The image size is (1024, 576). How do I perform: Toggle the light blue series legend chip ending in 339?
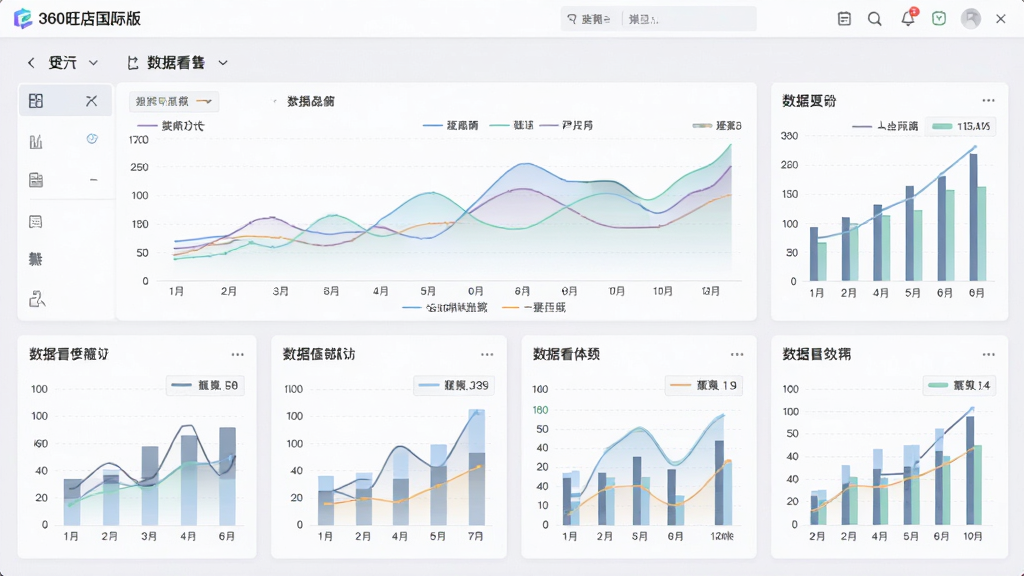tap(454, 386)
